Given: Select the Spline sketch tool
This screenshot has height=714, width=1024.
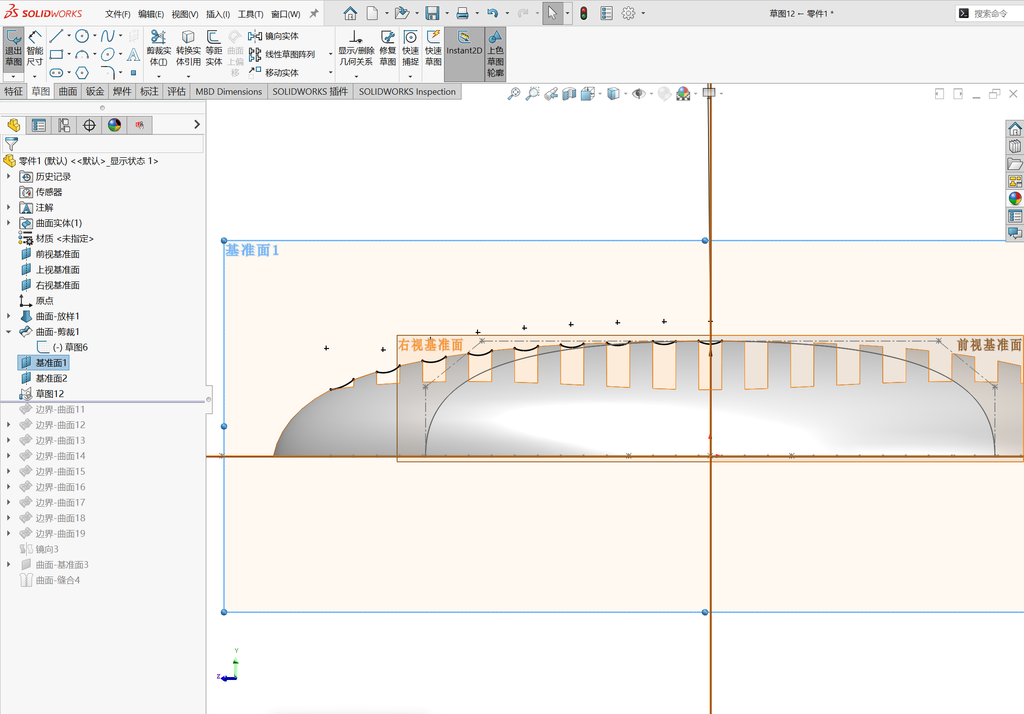Looking at the screenshot, I should point(108,36).
